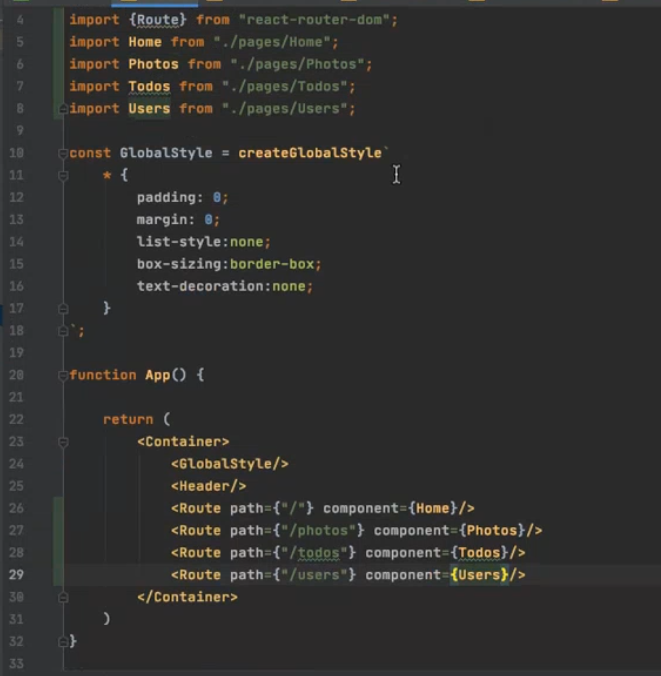Click the function end fold marker on line 32
The height and width of the screenshot is (676, 661).
point(63,642)
